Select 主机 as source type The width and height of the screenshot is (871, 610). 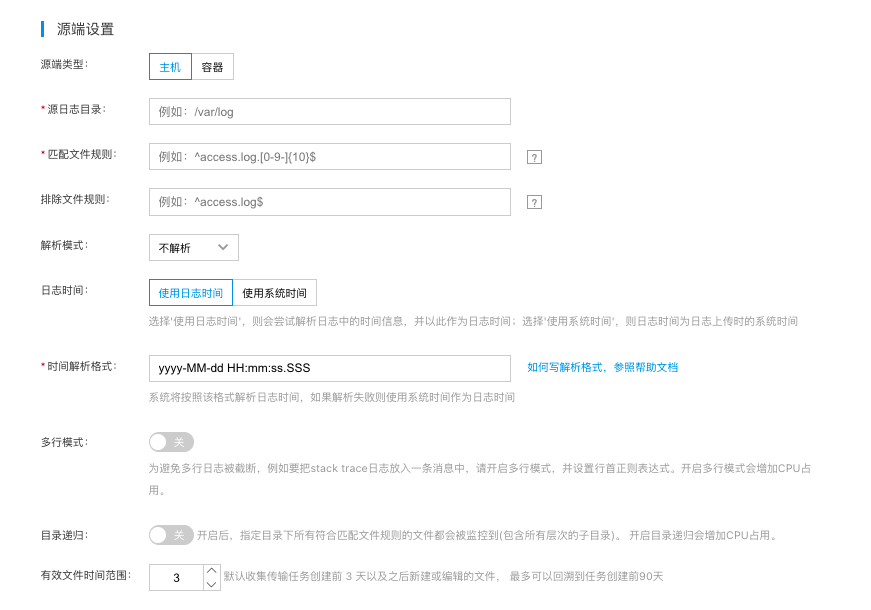pos(170,67)
